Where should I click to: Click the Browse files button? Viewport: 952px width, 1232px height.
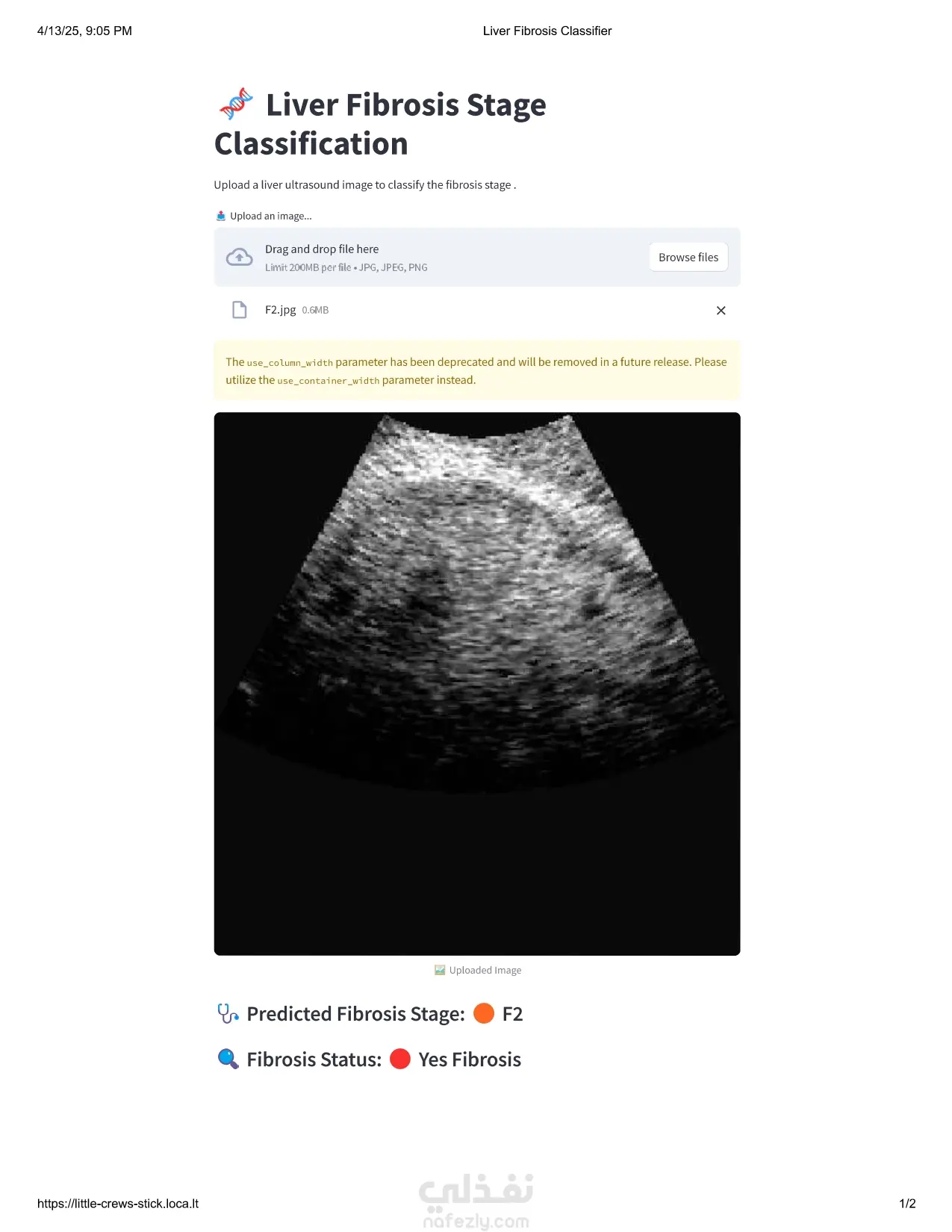(688, 257)
